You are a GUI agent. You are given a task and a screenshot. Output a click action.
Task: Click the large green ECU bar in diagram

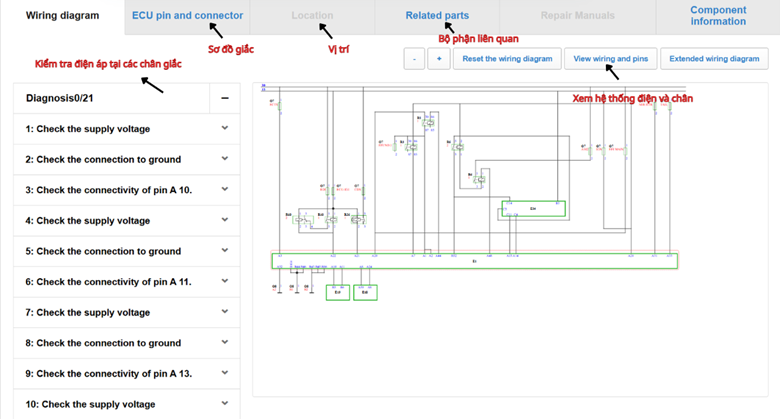[475, 261]
